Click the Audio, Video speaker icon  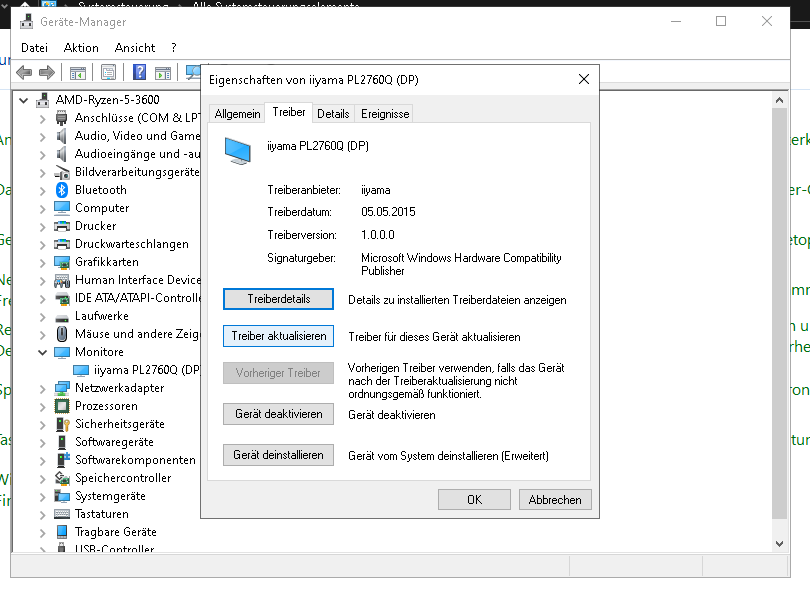pos(61,136)
